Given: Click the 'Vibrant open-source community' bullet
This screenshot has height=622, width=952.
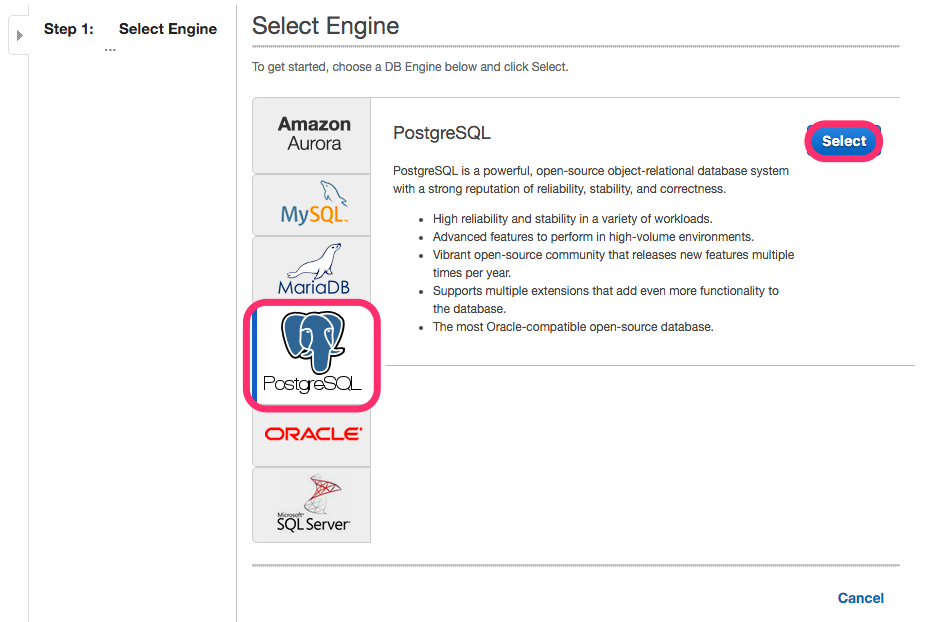Looking at the screenshot, I should click(613, 264).
